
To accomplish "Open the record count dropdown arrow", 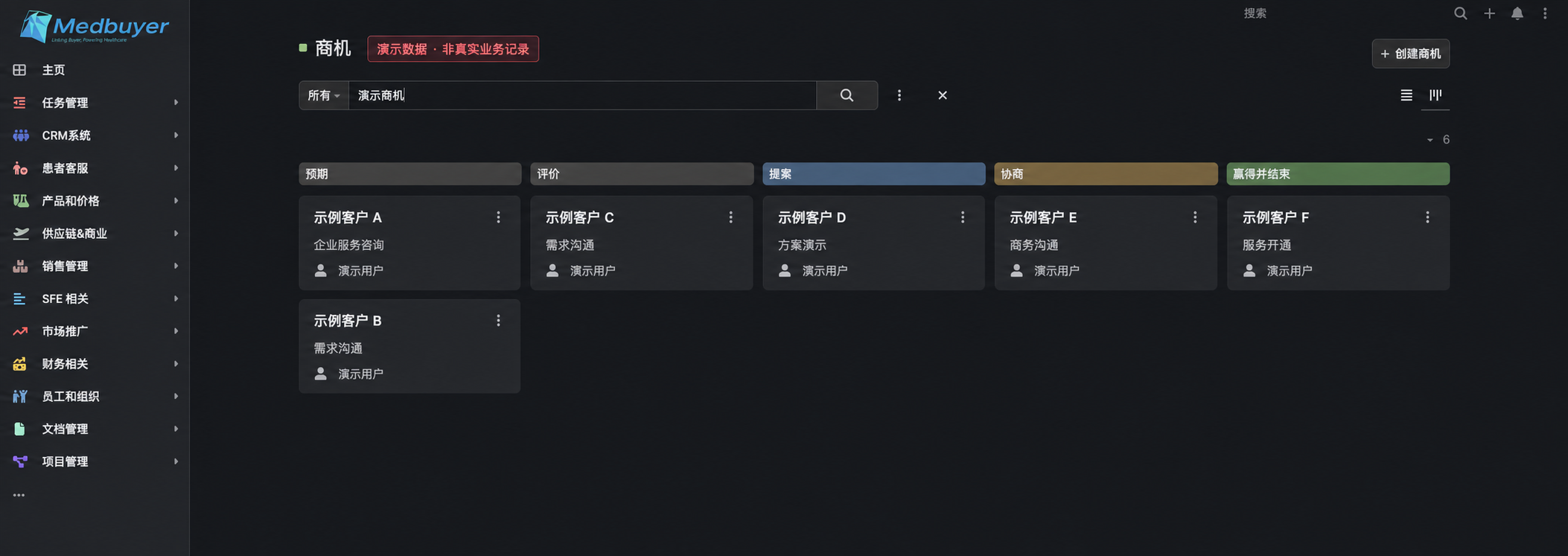I will [x=1430, y=140].
